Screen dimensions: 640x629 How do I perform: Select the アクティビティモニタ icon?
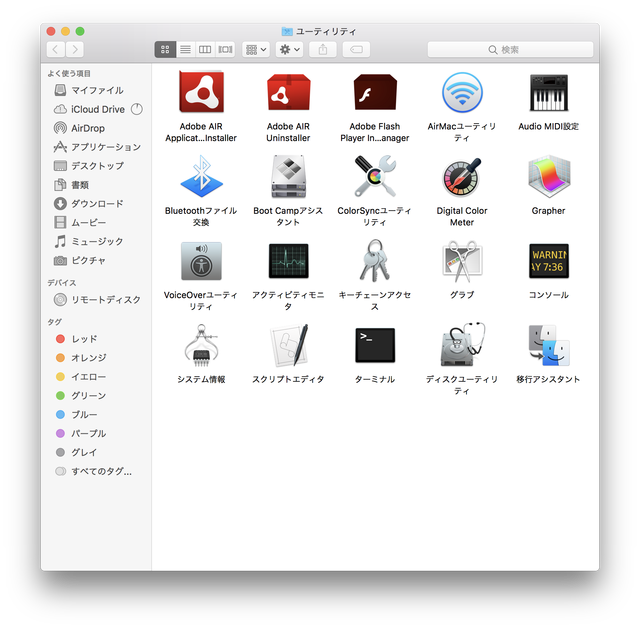[289, 261]
